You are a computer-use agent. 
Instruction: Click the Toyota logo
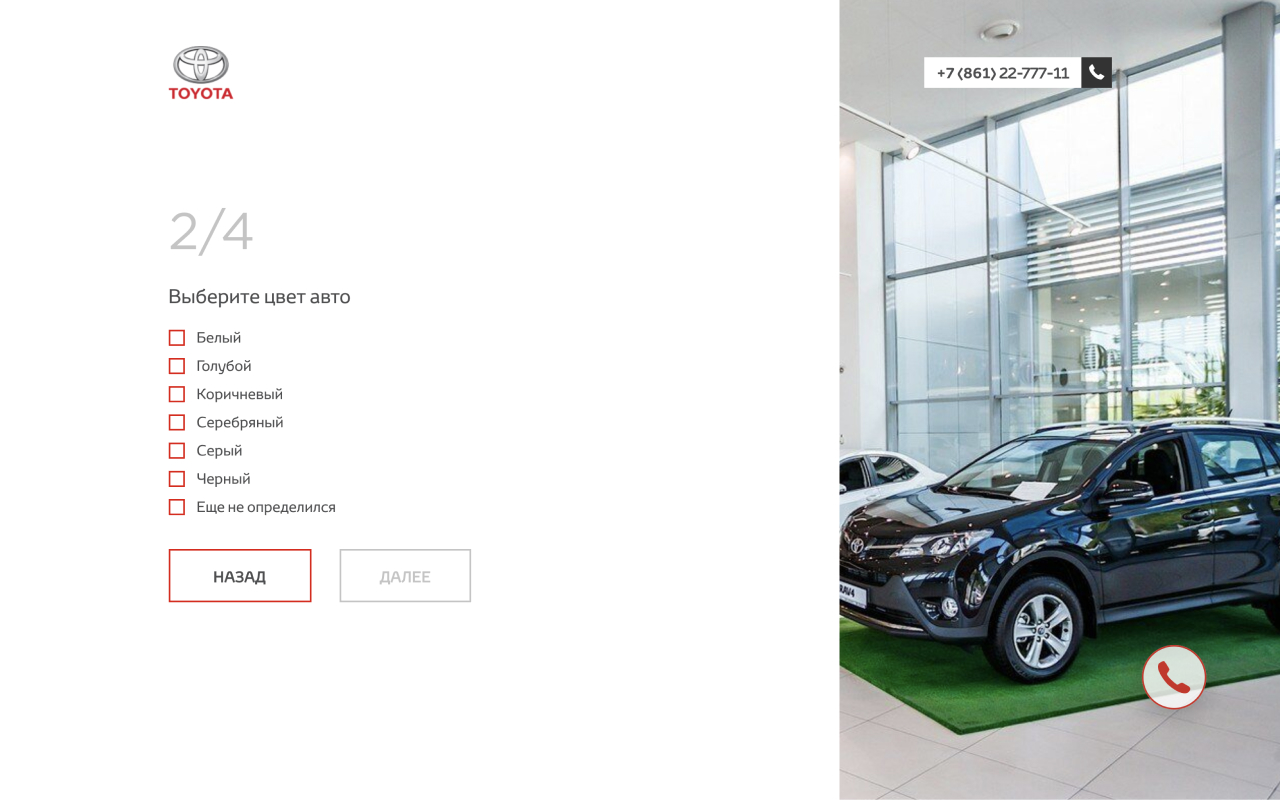[x=201, y=73]
